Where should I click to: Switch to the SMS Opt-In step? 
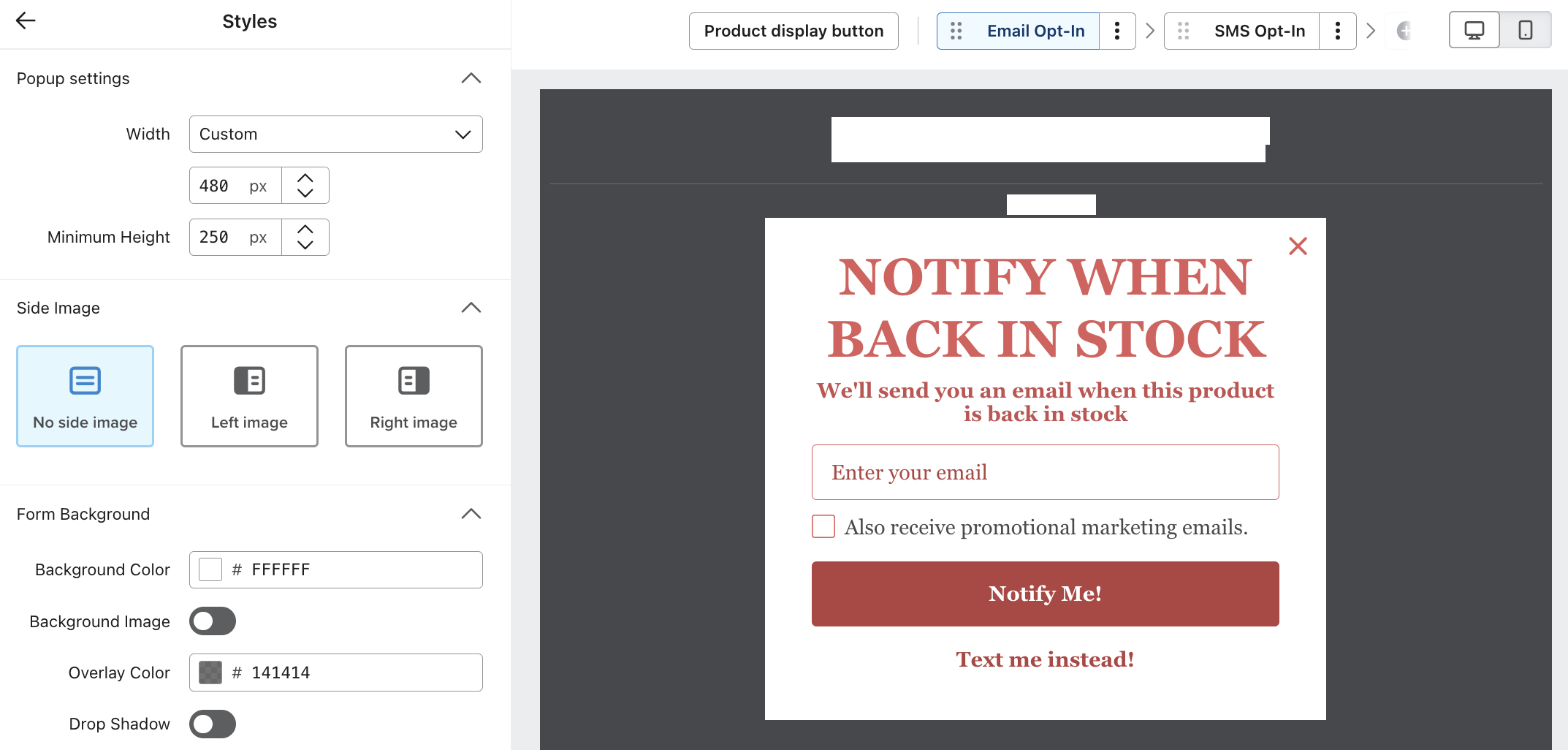(1260, 31)
